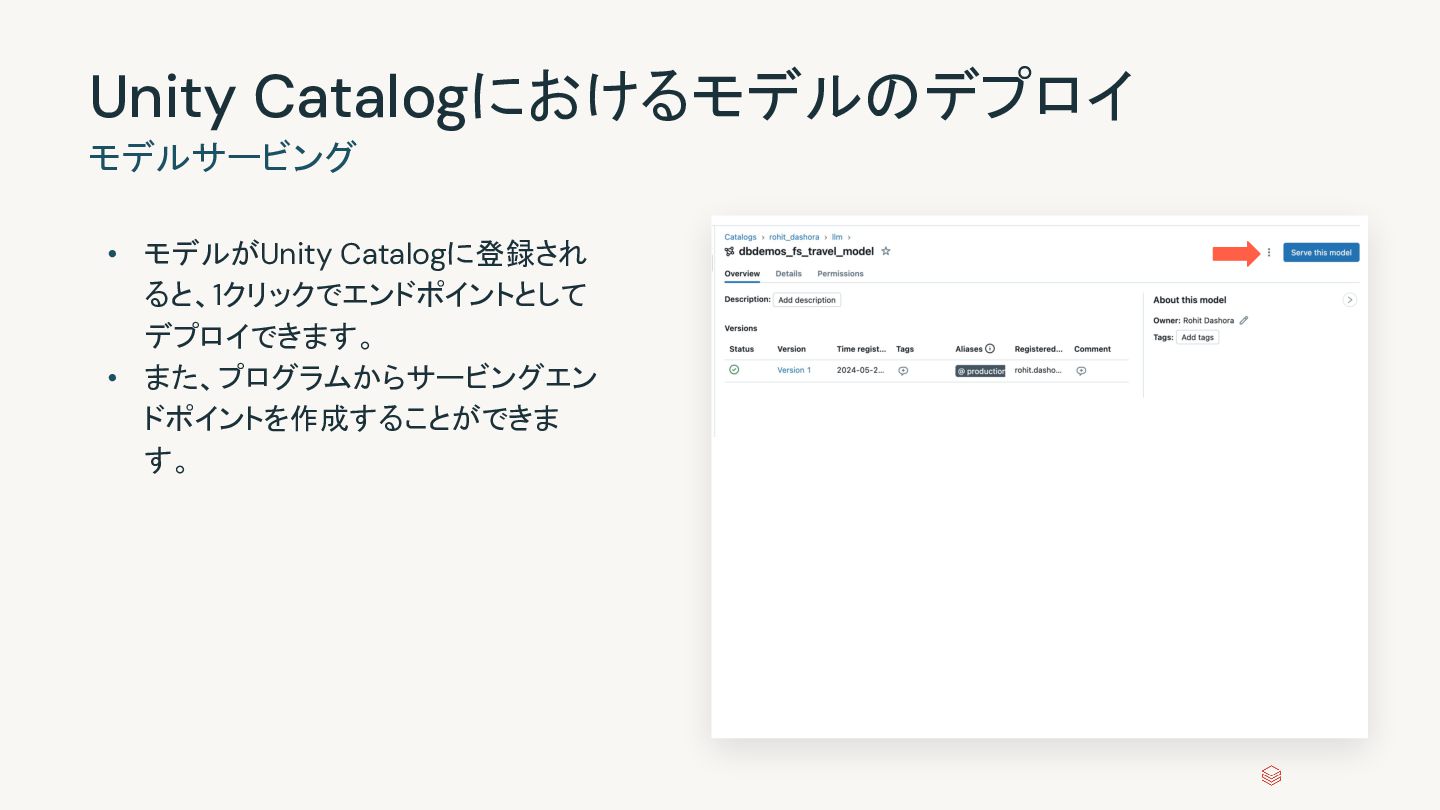Screen dimensions: 1440x810
Task: Click the edit owner pencil icon
Action: pos(1244,320)
